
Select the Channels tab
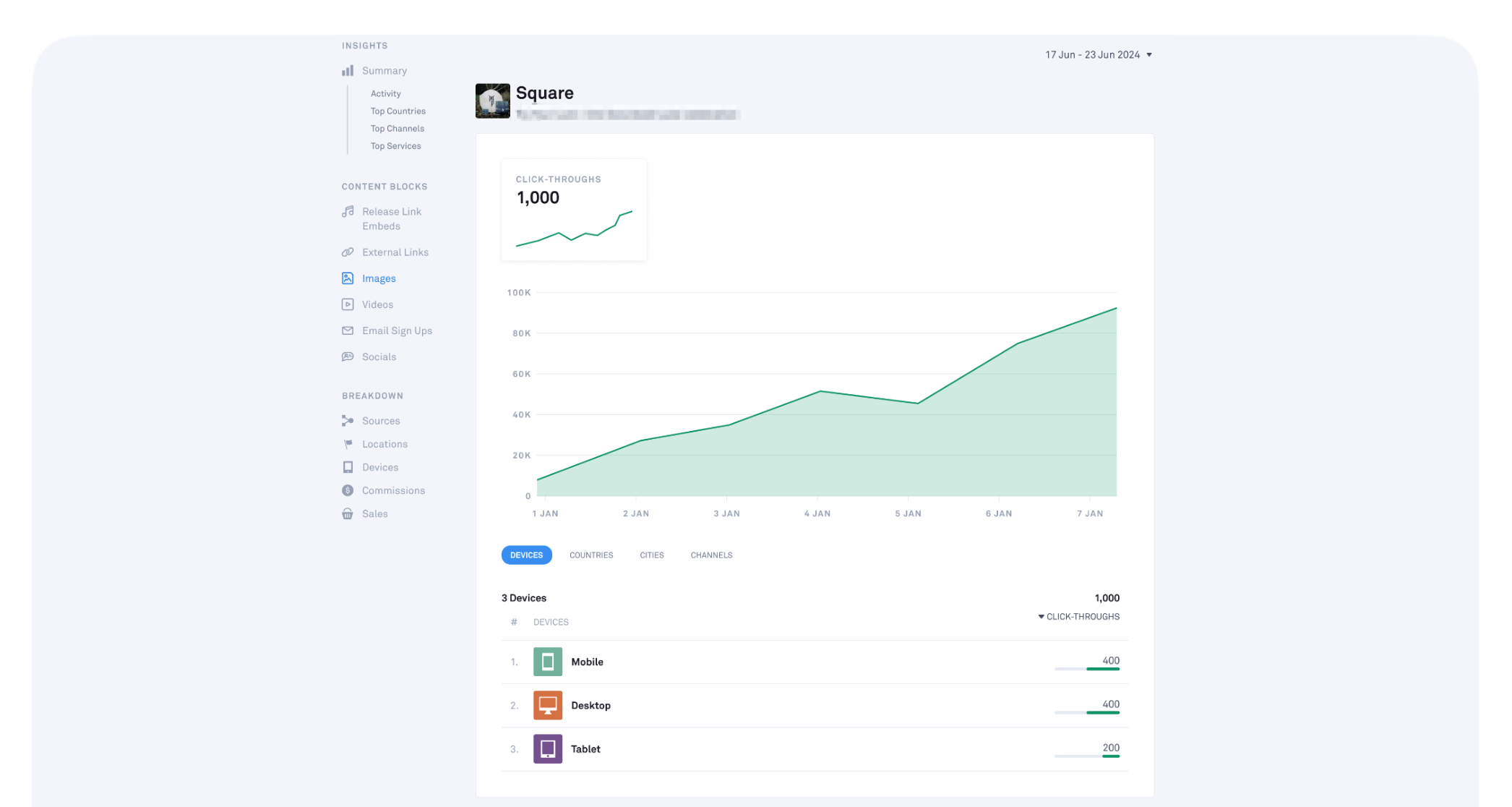tap(711, 555)
